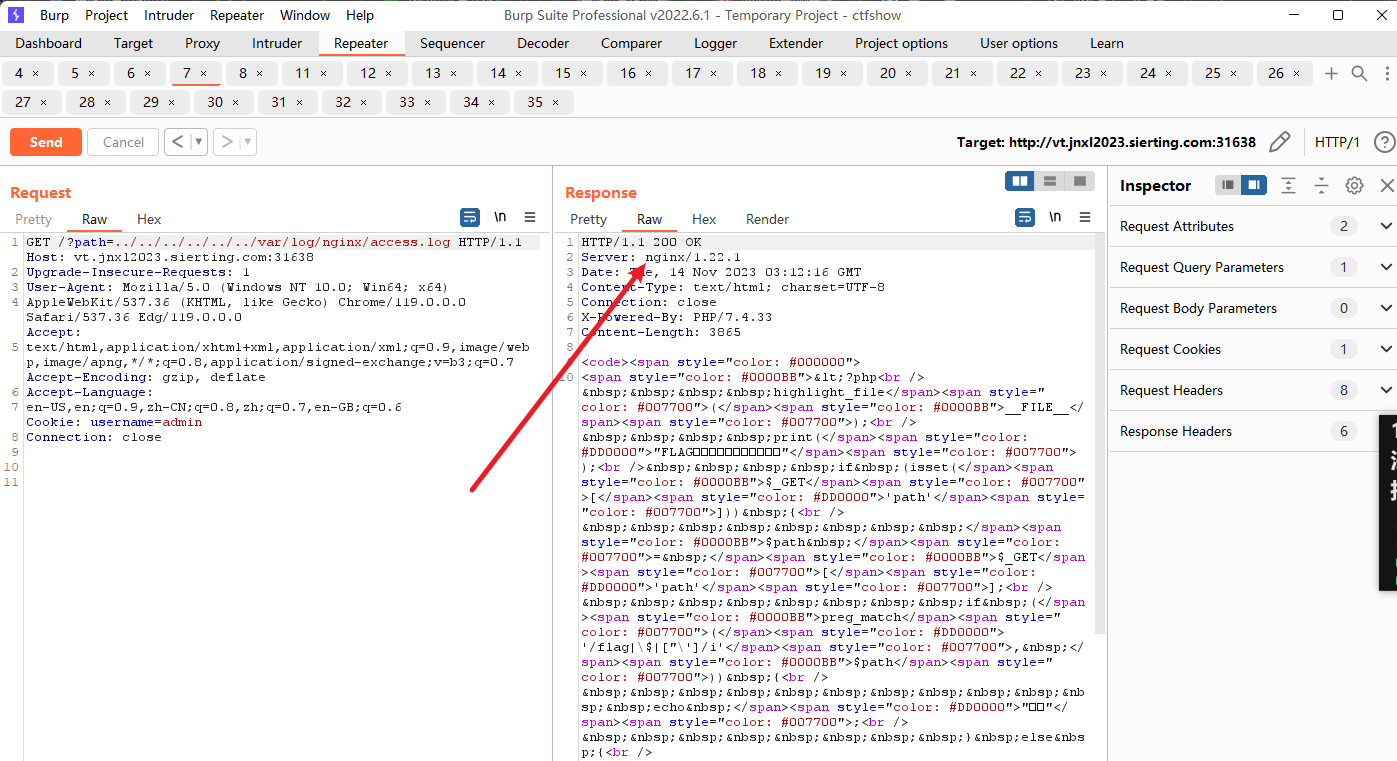Toggle non-printable characters in Request editor
The width and height of the screenshot is (1397, 761).
500,217
